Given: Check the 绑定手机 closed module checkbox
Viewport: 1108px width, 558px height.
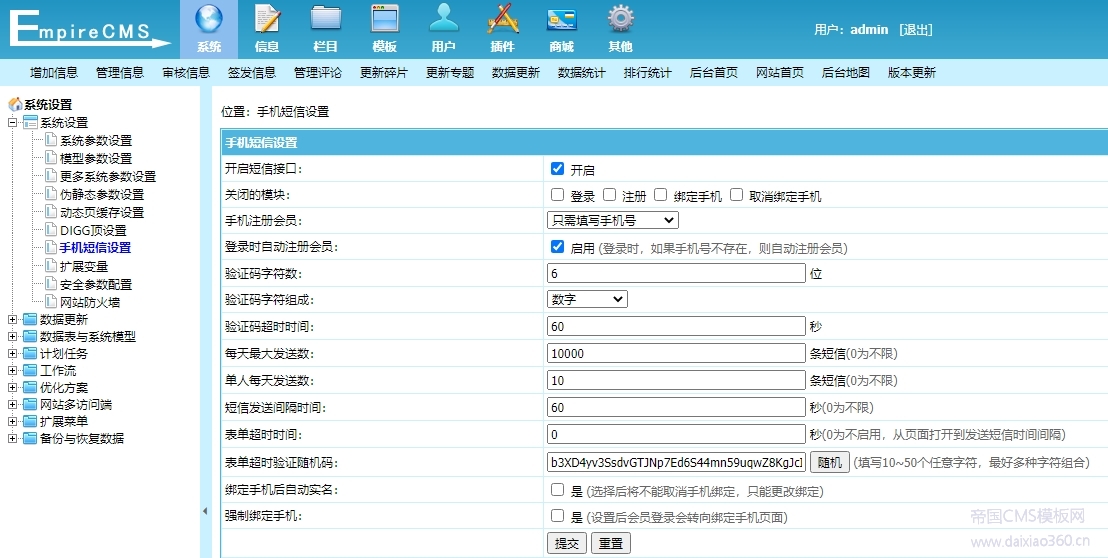Looking at the screenshot, I should [x=661, y=195].
